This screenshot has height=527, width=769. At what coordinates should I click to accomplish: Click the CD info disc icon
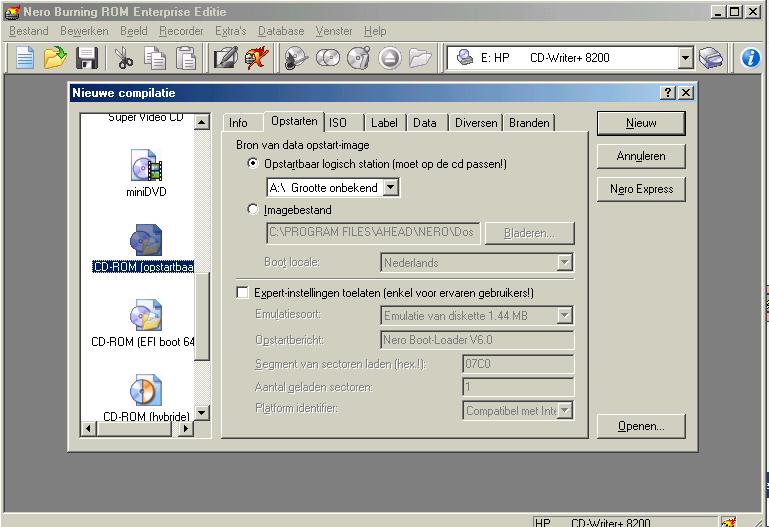296,58
